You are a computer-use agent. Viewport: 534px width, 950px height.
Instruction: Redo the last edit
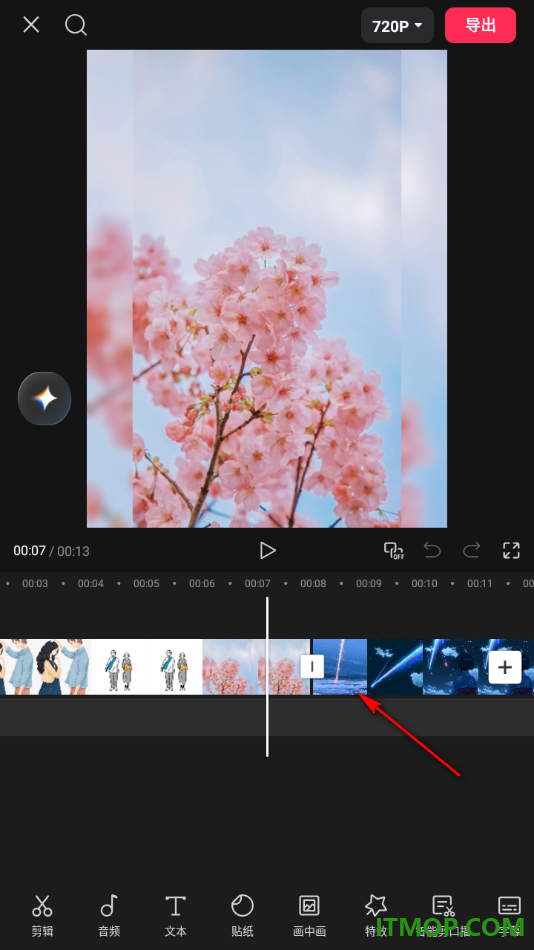click(x=471, y=550)
